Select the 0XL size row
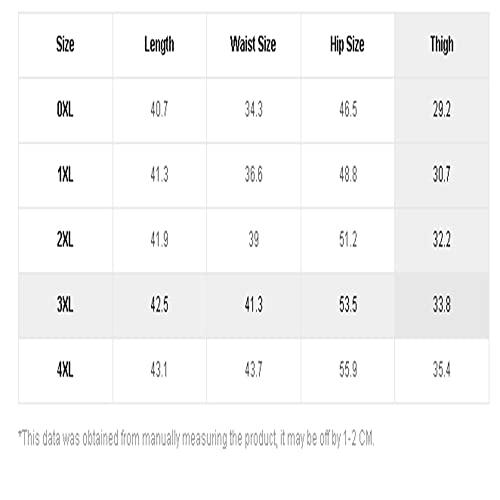This screenshot has height=500, width=500. 254,110
